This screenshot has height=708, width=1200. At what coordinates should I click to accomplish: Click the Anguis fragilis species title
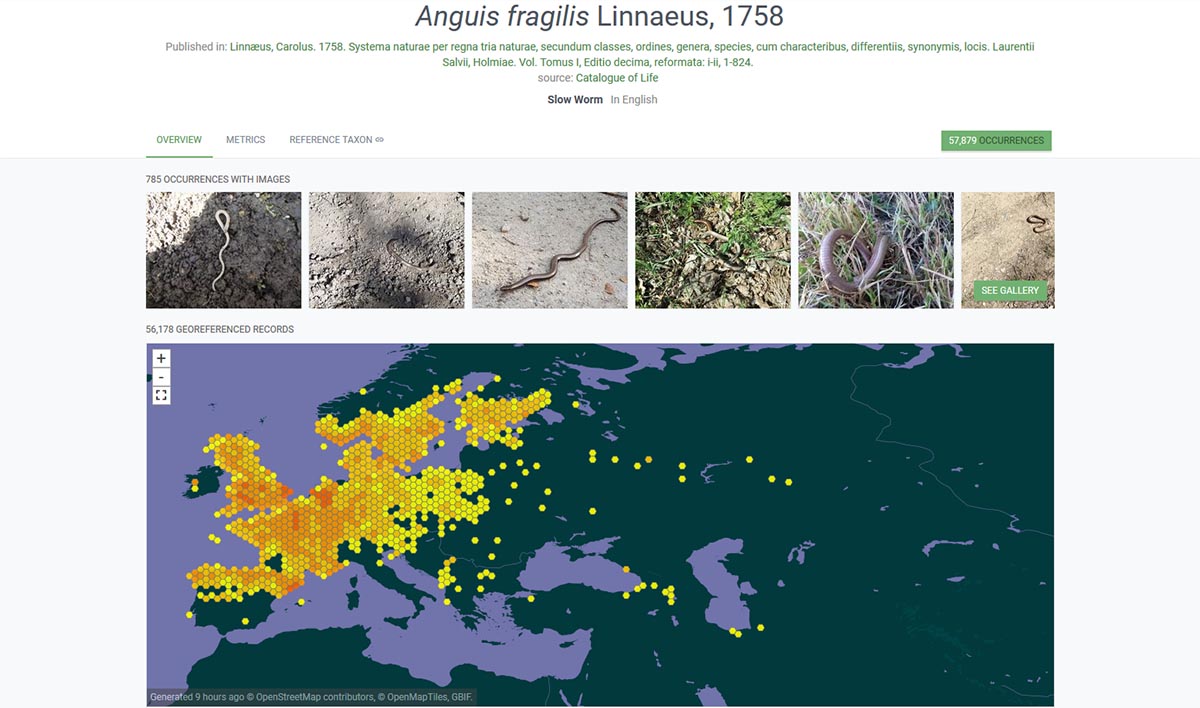[600, 16]
